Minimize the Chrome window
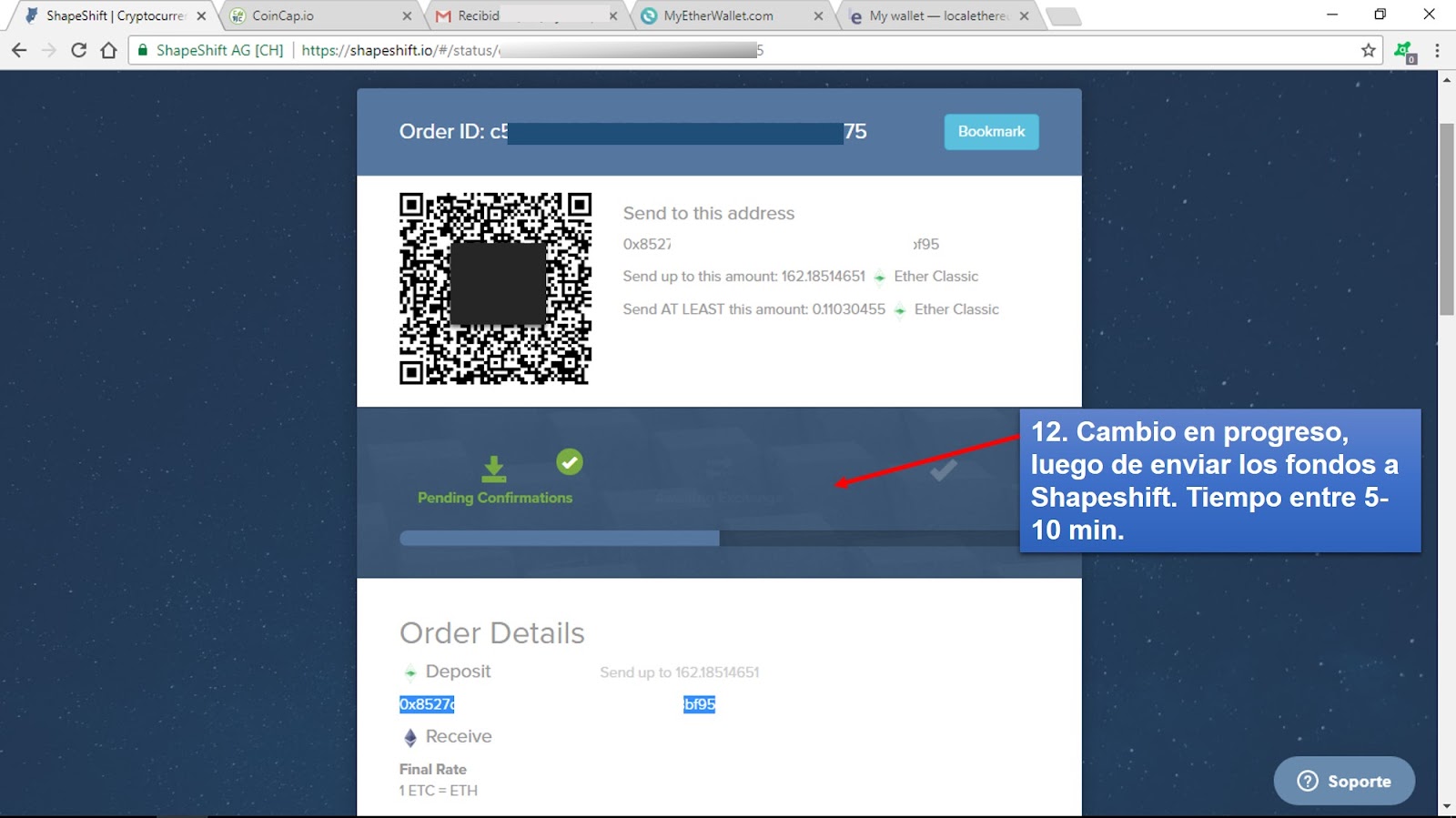The height and width of the screenshot is (818, 1456). pos(1332,15)
